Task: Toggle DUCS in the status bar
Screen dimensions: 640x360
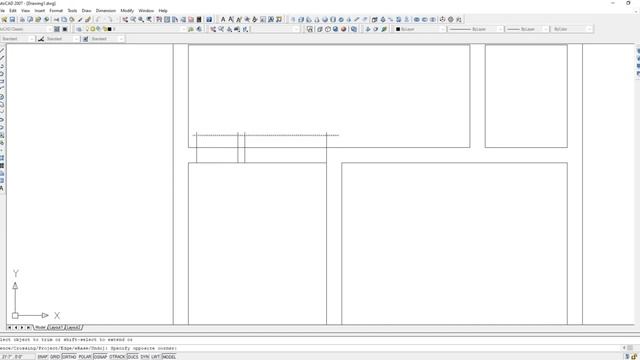Action: pyautogui.click(x=133, y=357)
